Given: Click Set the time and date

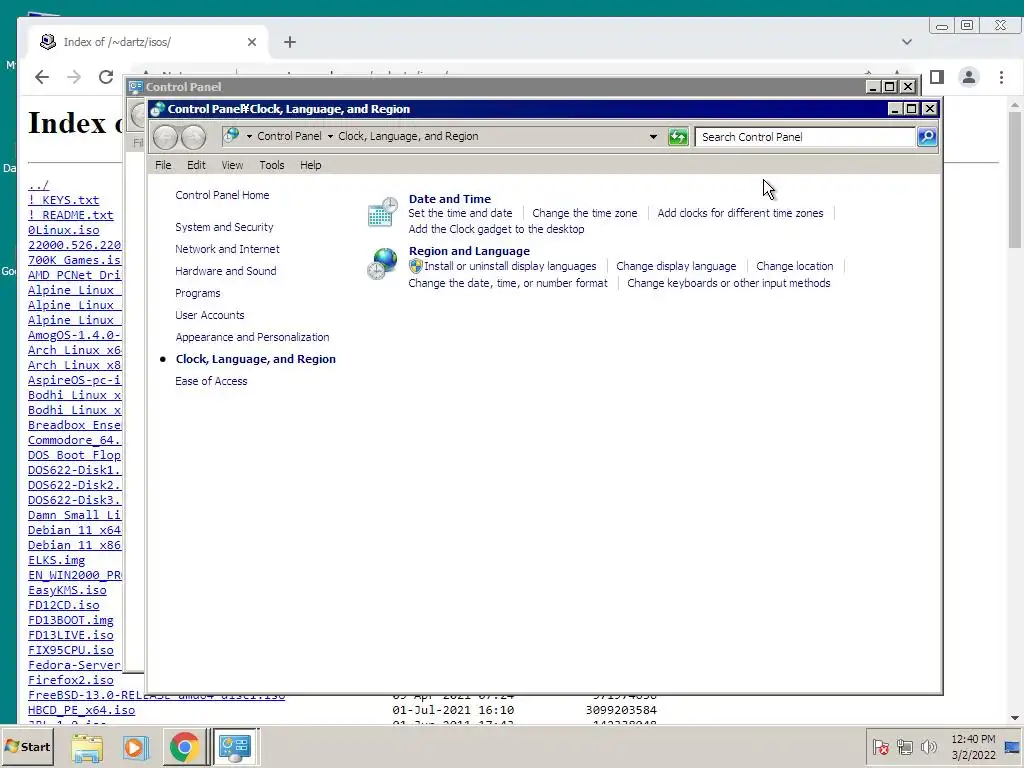Looking at the screenshot, I should (460, 213).
